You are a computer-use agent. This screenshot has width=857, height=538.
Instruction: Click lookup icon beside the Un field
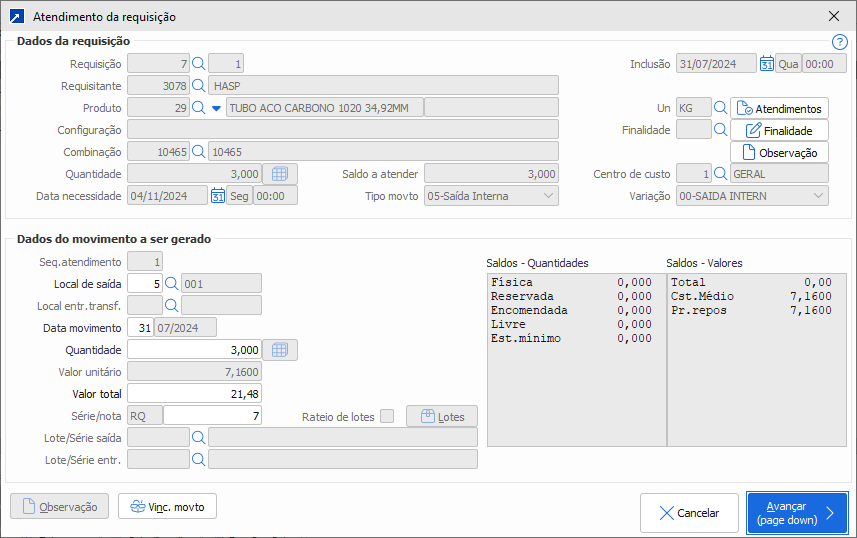point(720,108)
